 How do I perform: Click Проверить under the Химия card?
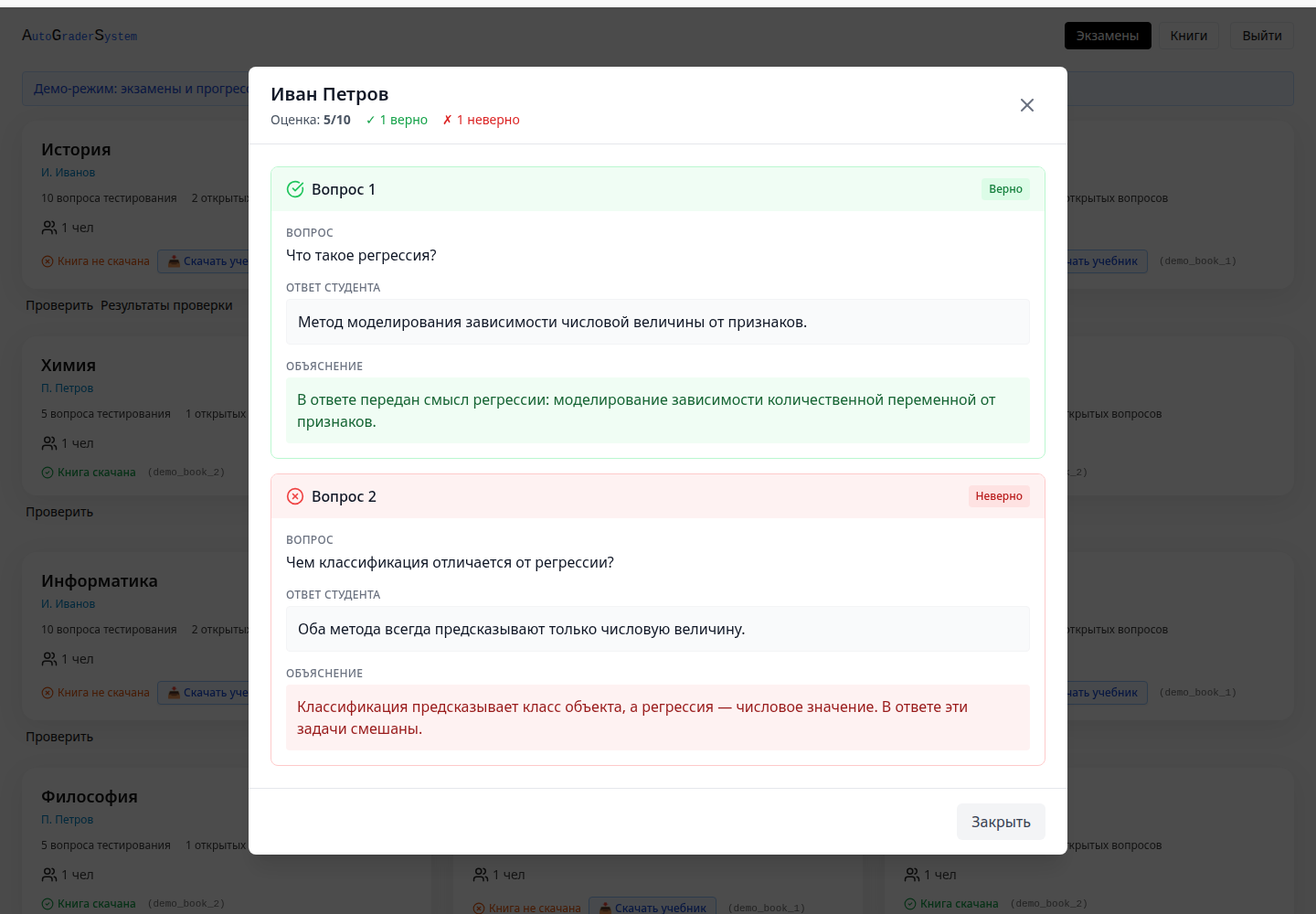pos(59,512)
